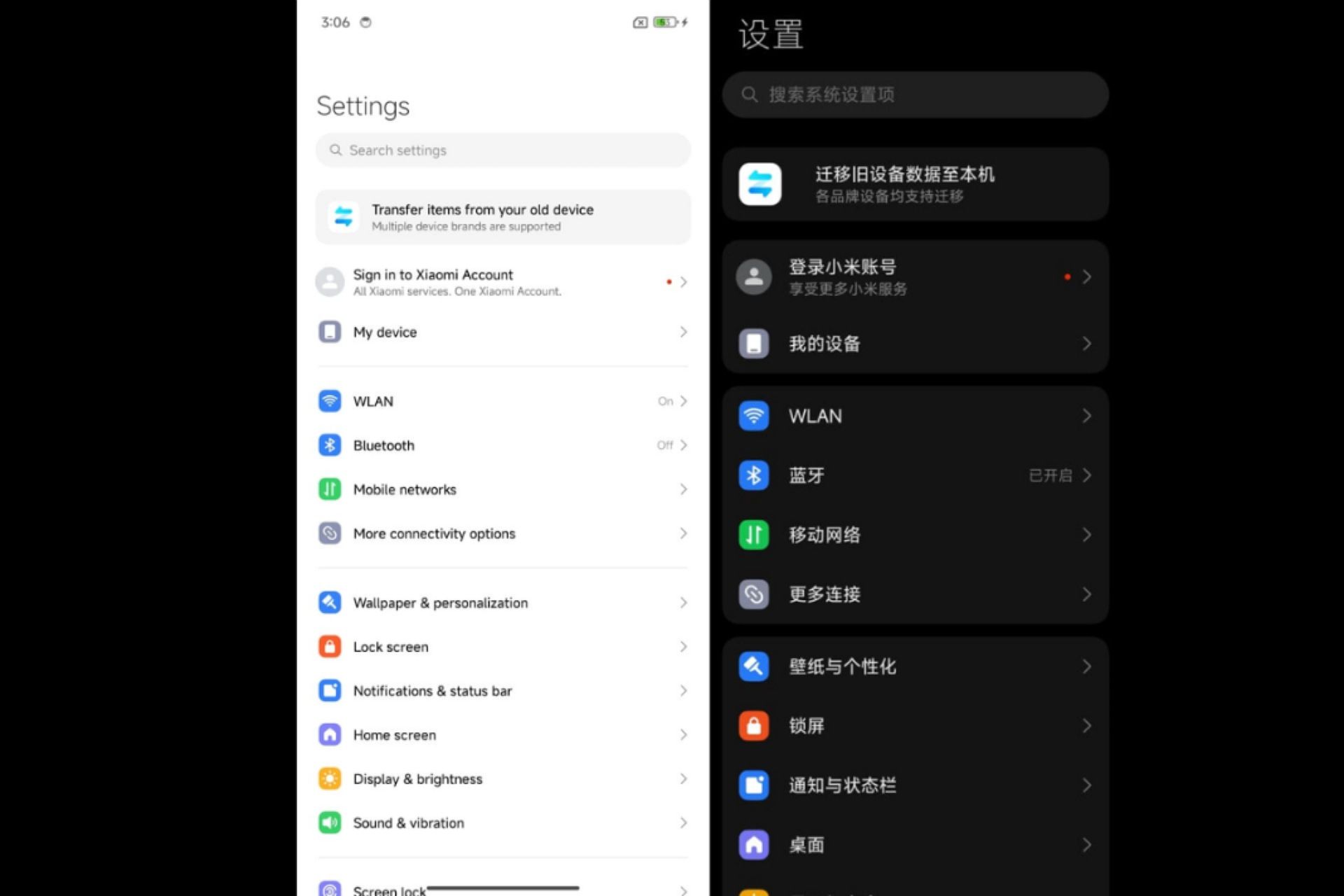Select Transfer items from your old device

click(503, 217)
